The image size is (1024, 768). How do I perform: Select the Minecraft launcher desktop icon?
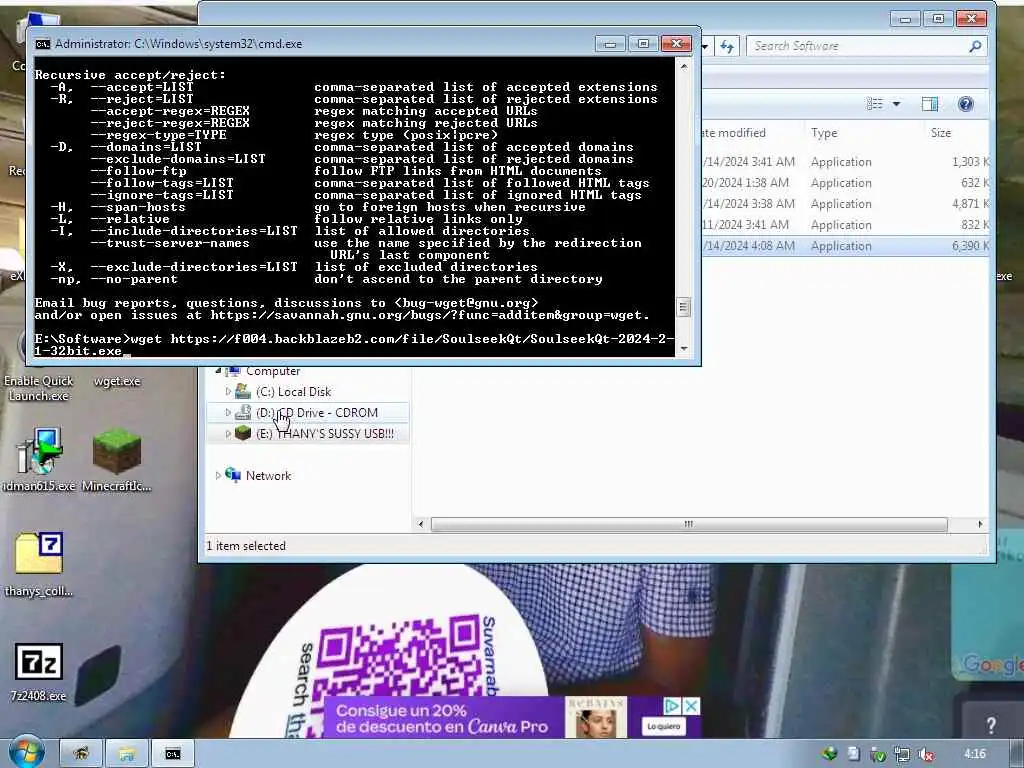pyautogui.click(x=117, y=460)
